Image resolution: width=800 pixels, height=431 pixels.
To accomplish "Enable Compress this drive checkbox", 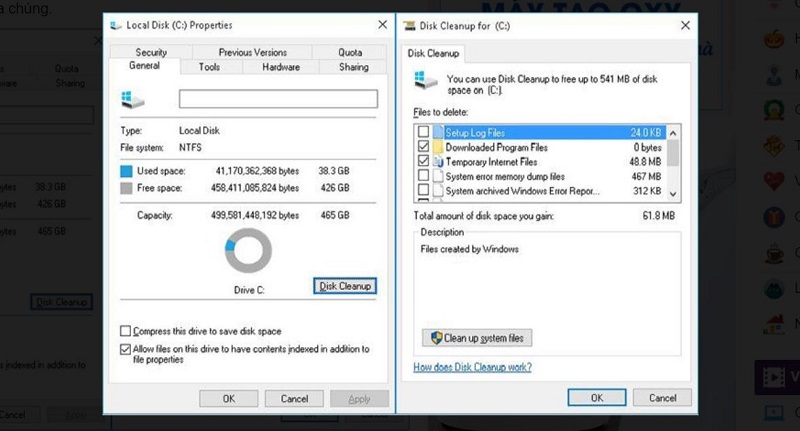I will (126, 331).
